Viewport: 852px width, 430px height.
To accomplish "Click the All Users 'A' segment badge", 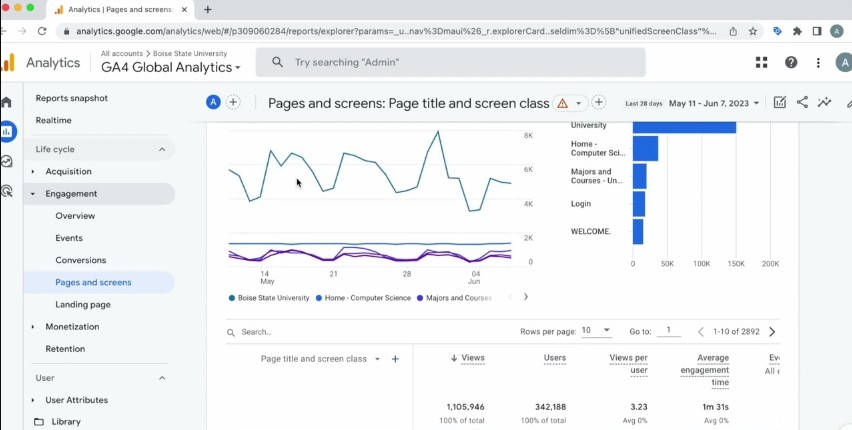I will coord(214,102).
